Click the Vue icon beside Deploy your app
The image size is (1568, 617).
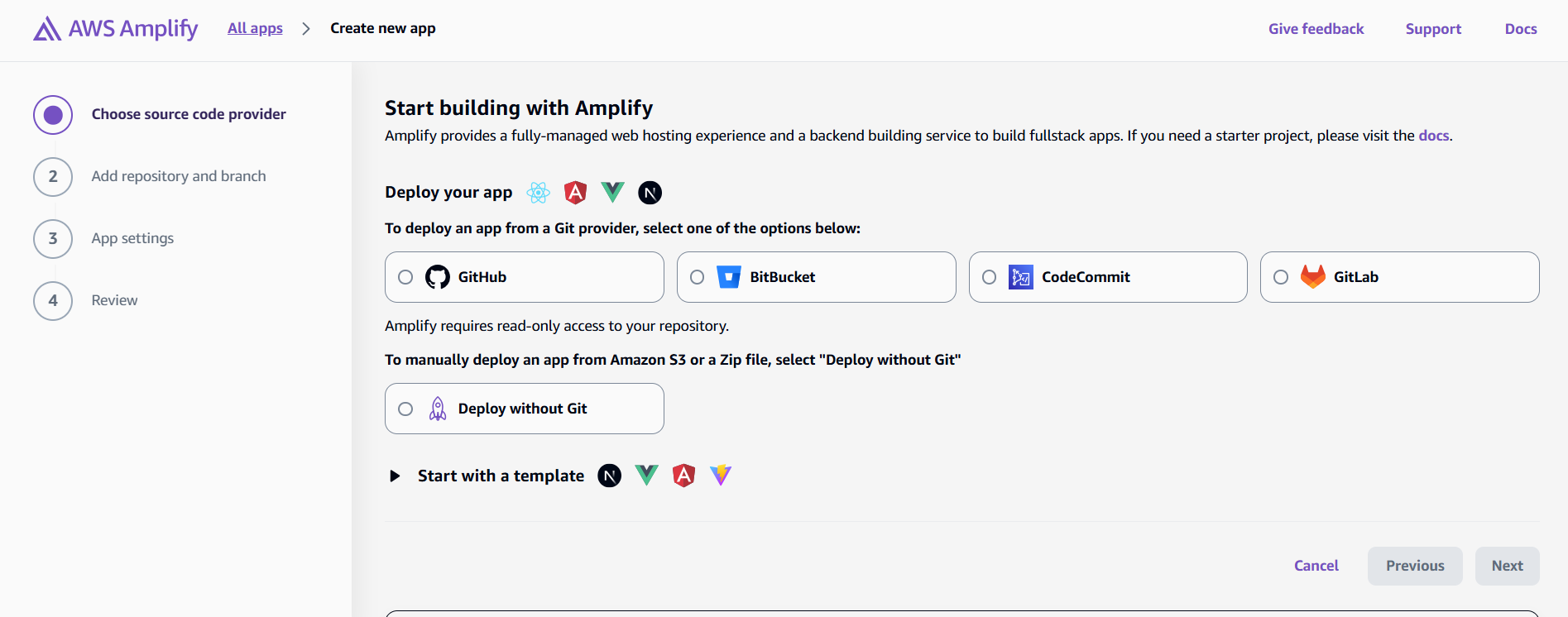(612, 192)
